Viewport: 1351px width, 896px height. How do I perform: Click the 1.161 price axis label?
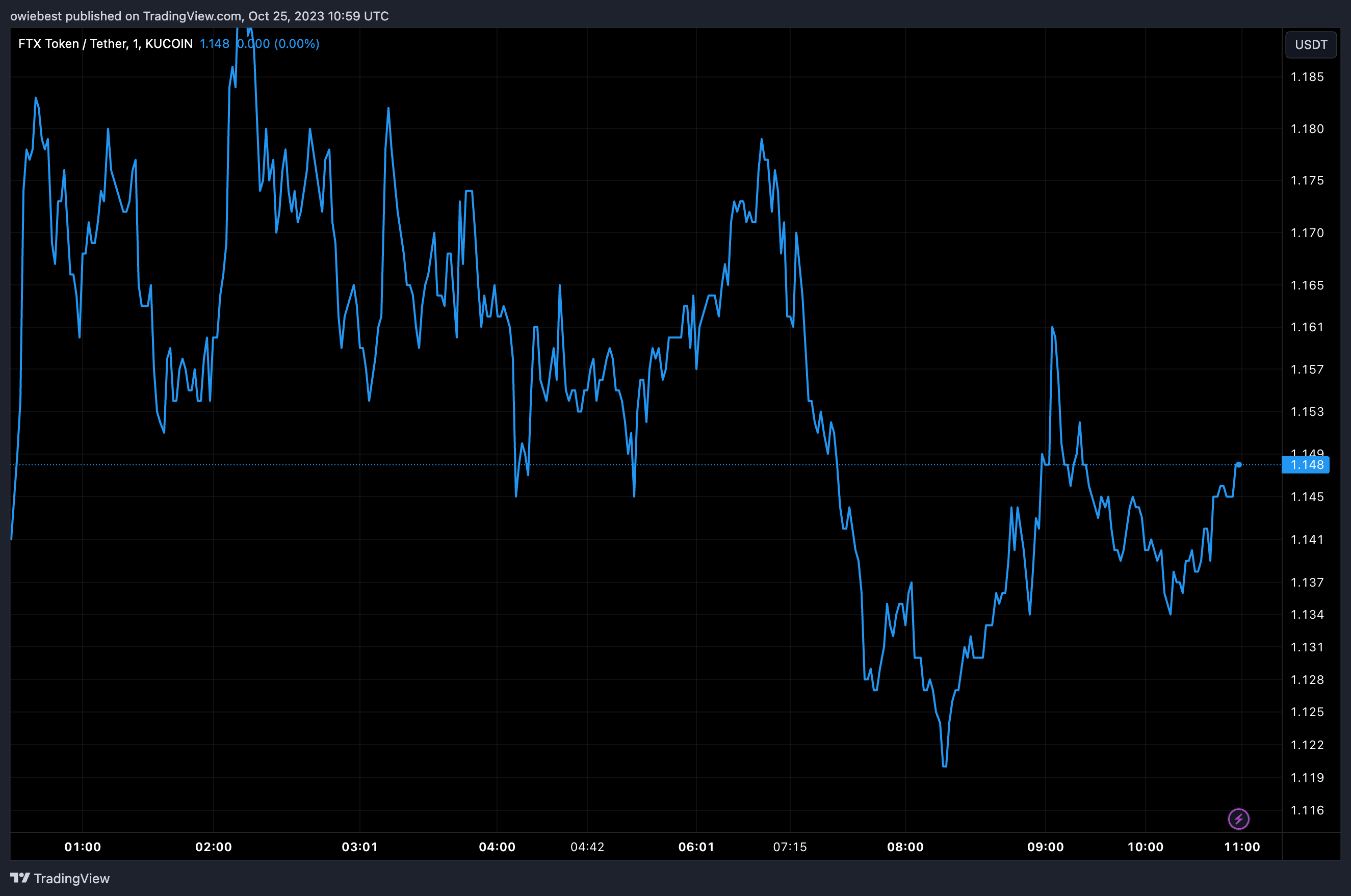(x=1308, y=327)
